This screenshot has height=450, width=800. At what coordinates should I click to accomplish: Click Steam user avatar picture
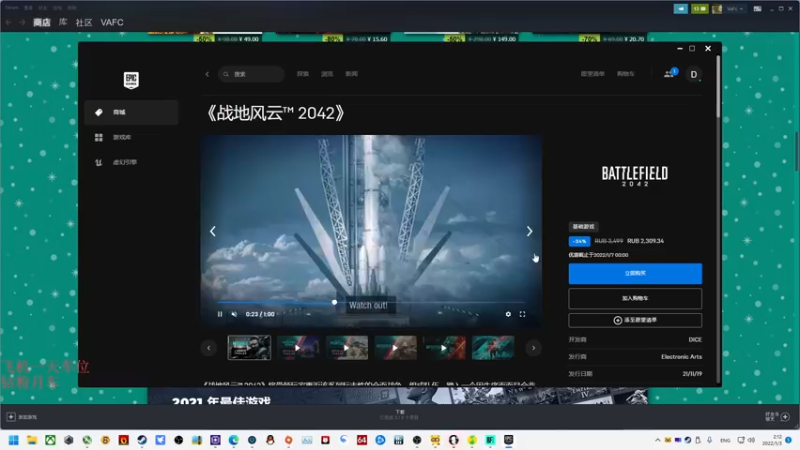coord(717,9)
